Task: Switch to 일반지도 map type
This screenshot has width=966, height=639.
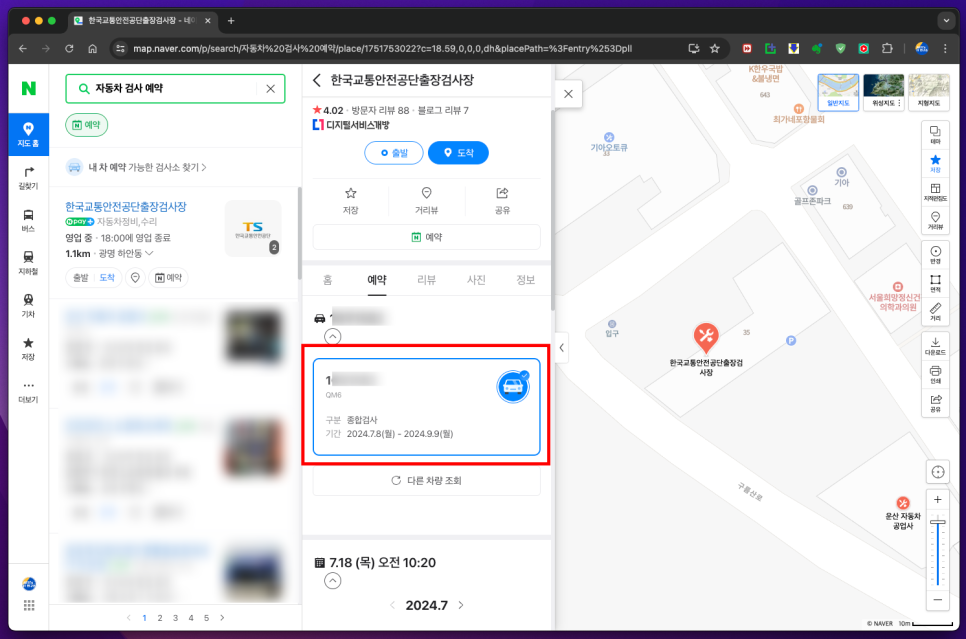Action: point(838,92)
